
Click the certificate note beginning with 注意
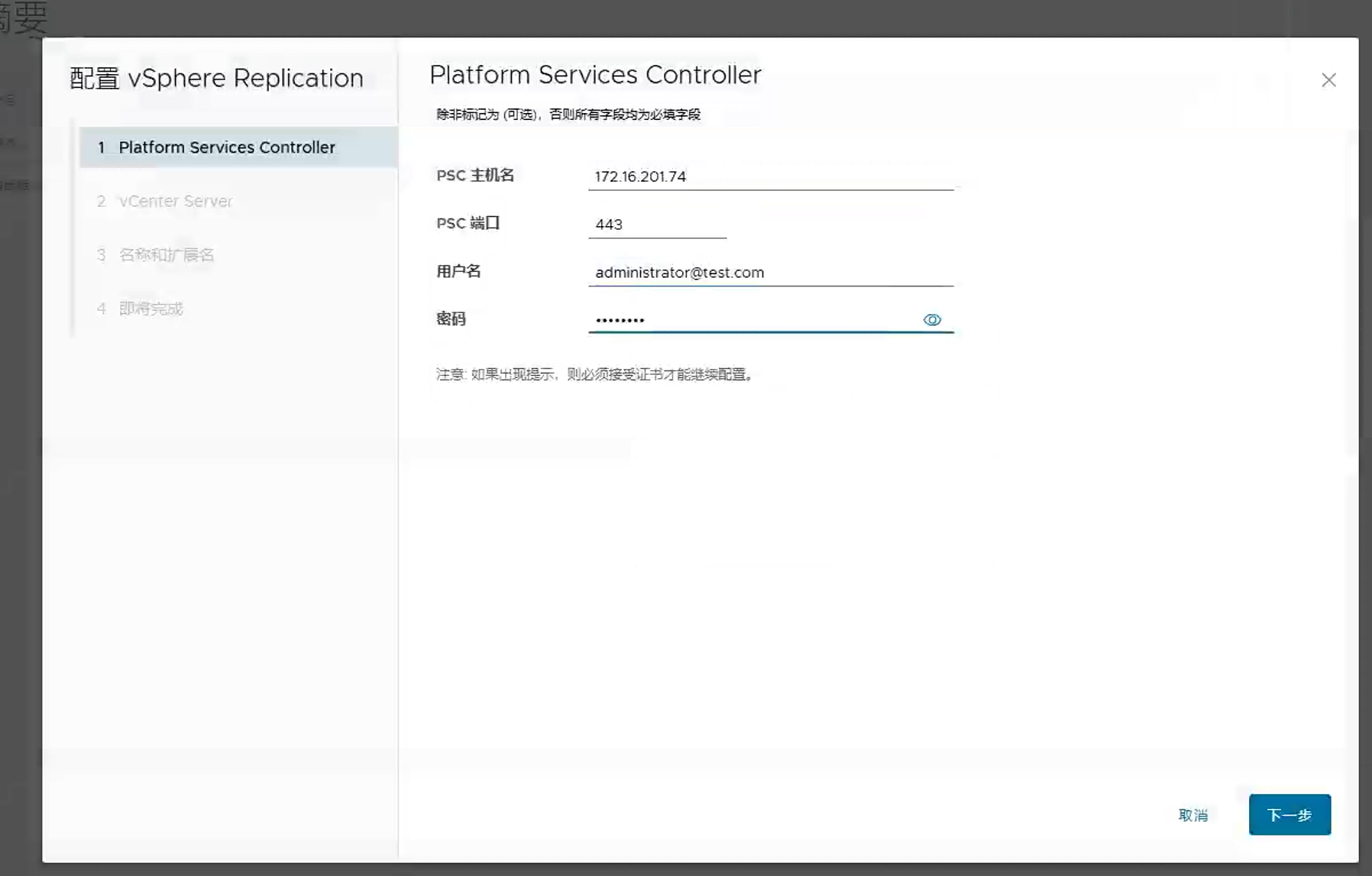[595, 374]
